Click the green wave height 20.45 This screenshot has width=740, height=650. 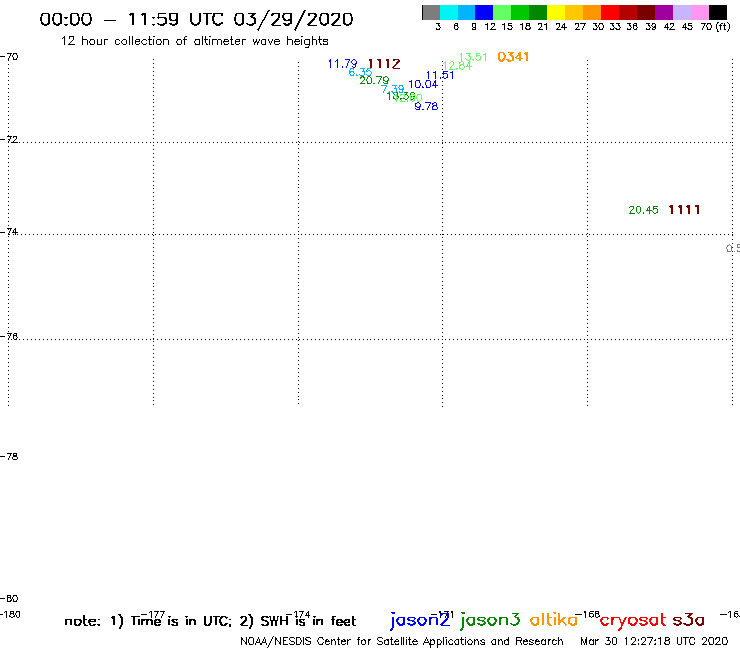pos(643,210)
